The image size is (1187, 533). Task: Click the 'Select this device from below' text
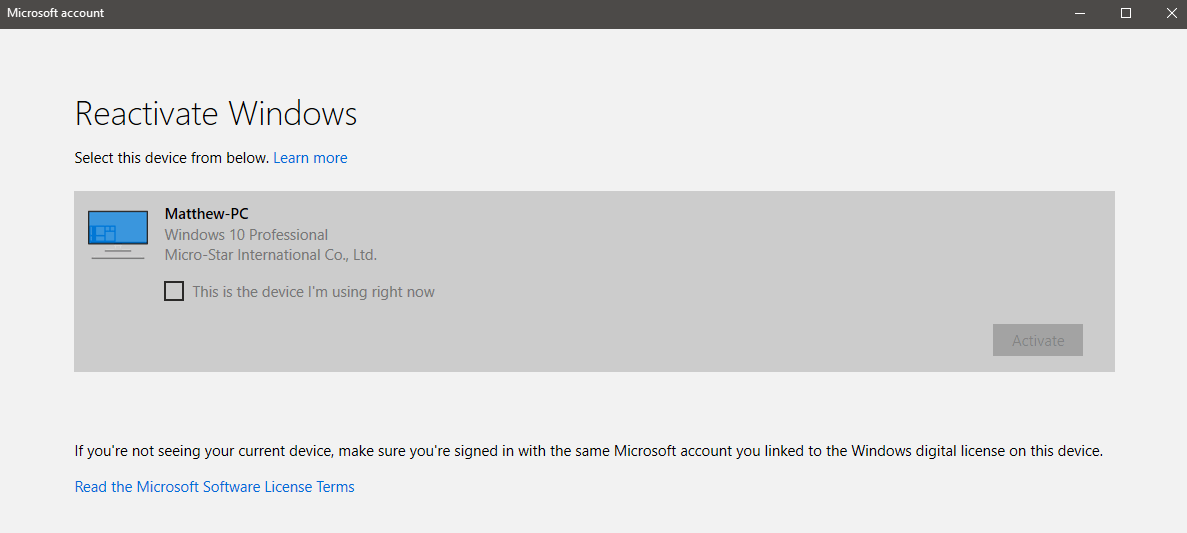(x=172, y=157)
